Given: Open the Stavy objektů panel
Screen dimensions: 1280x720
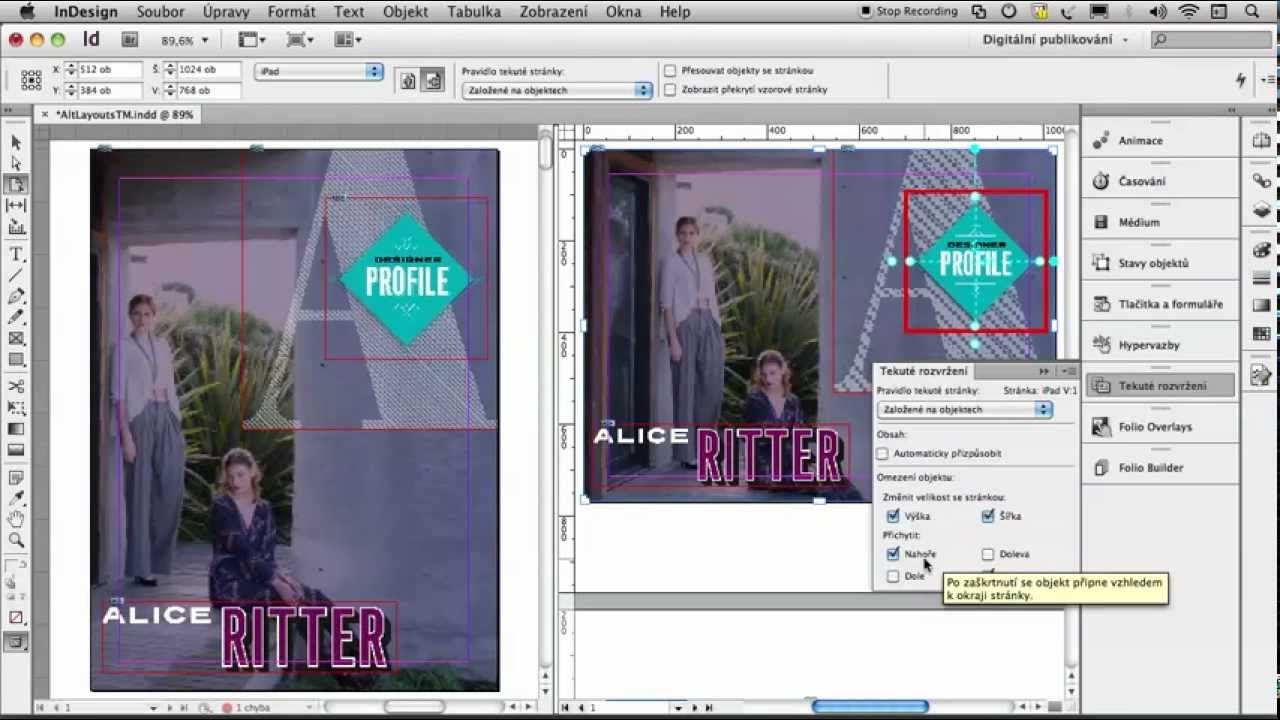Looking at the screenshot, I should pos(1160,263).
